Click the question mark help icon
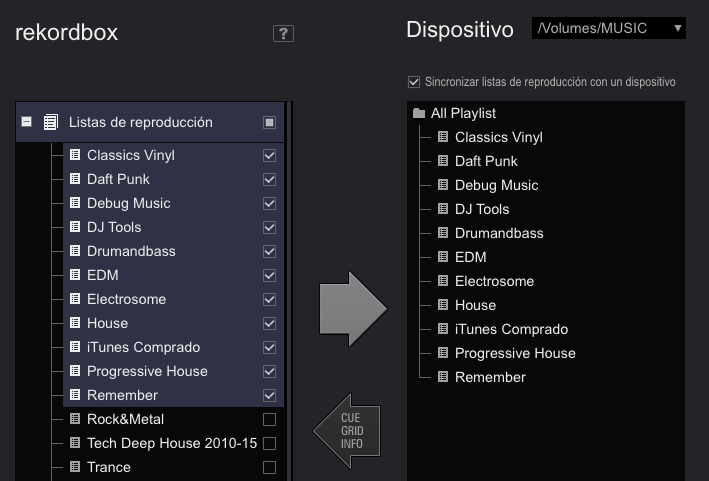The width and height of the screenshot is (709, 481). click(x=283, y=34)
